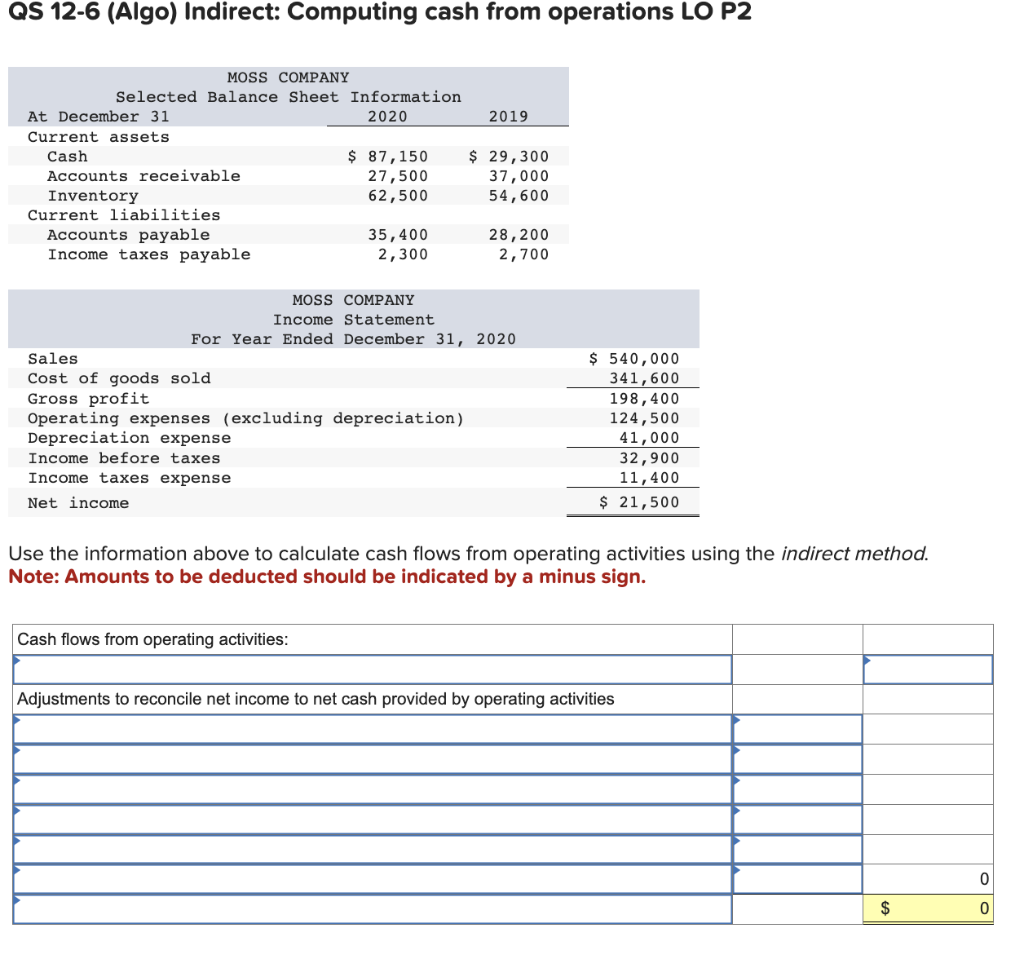Click the triangle icon on second adjustment amount cell
The width and height of the screenshot is (1024, 959).
click(737, 751)
